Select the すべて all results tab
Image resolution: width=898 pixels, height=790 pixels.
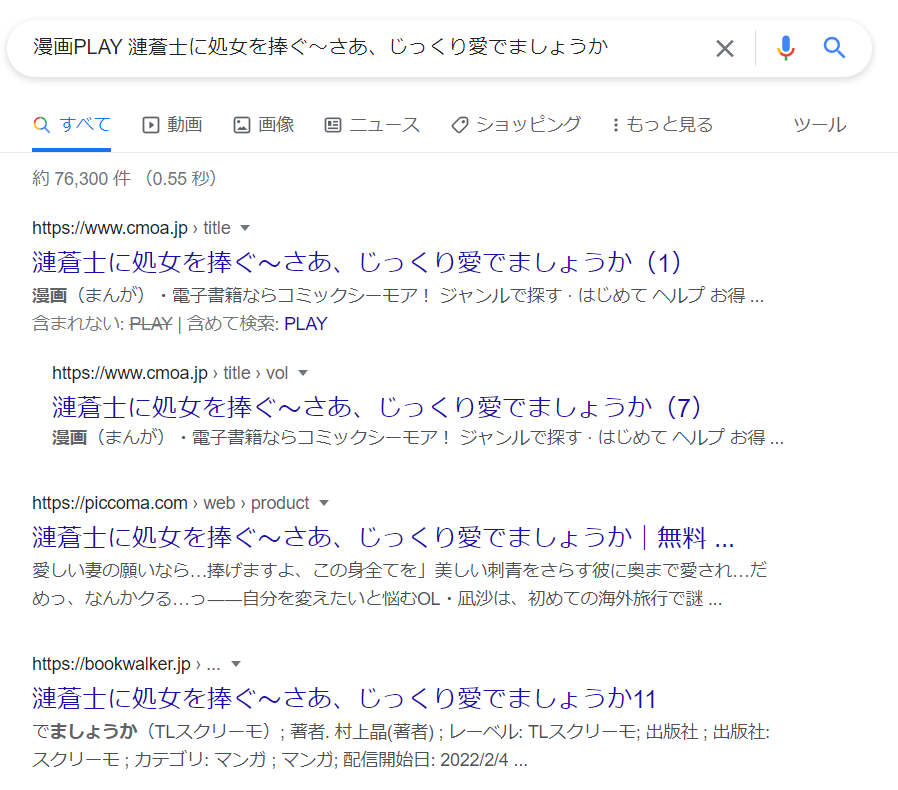[x=72, y=125]
